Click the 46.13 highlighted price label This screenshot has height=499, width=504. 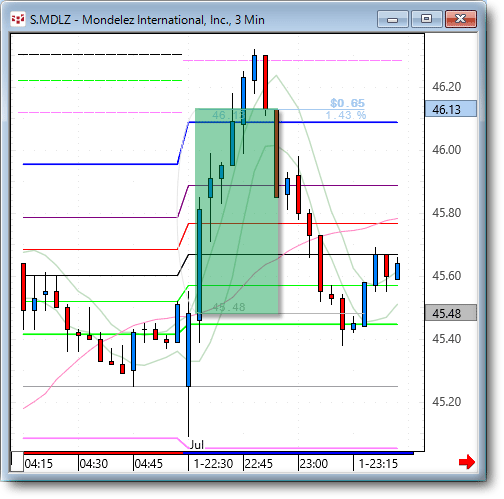tap(451, 109)
